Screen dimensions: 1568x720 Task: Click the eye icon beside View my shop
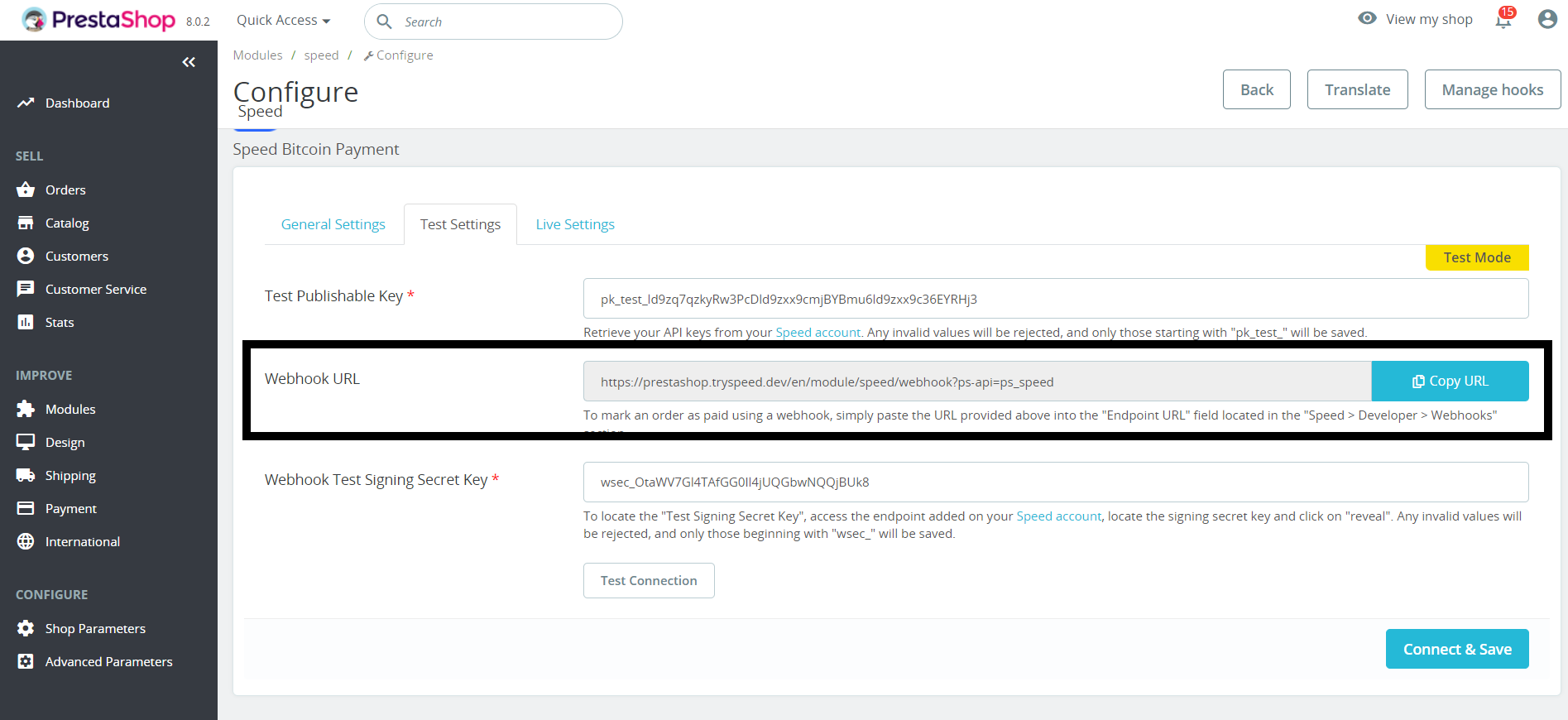click(1367, 18)
